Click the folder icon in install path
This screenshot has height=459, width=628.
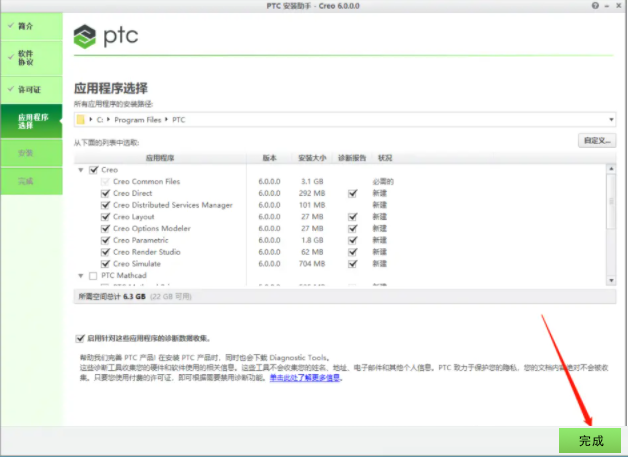click(x=81, y=119)
